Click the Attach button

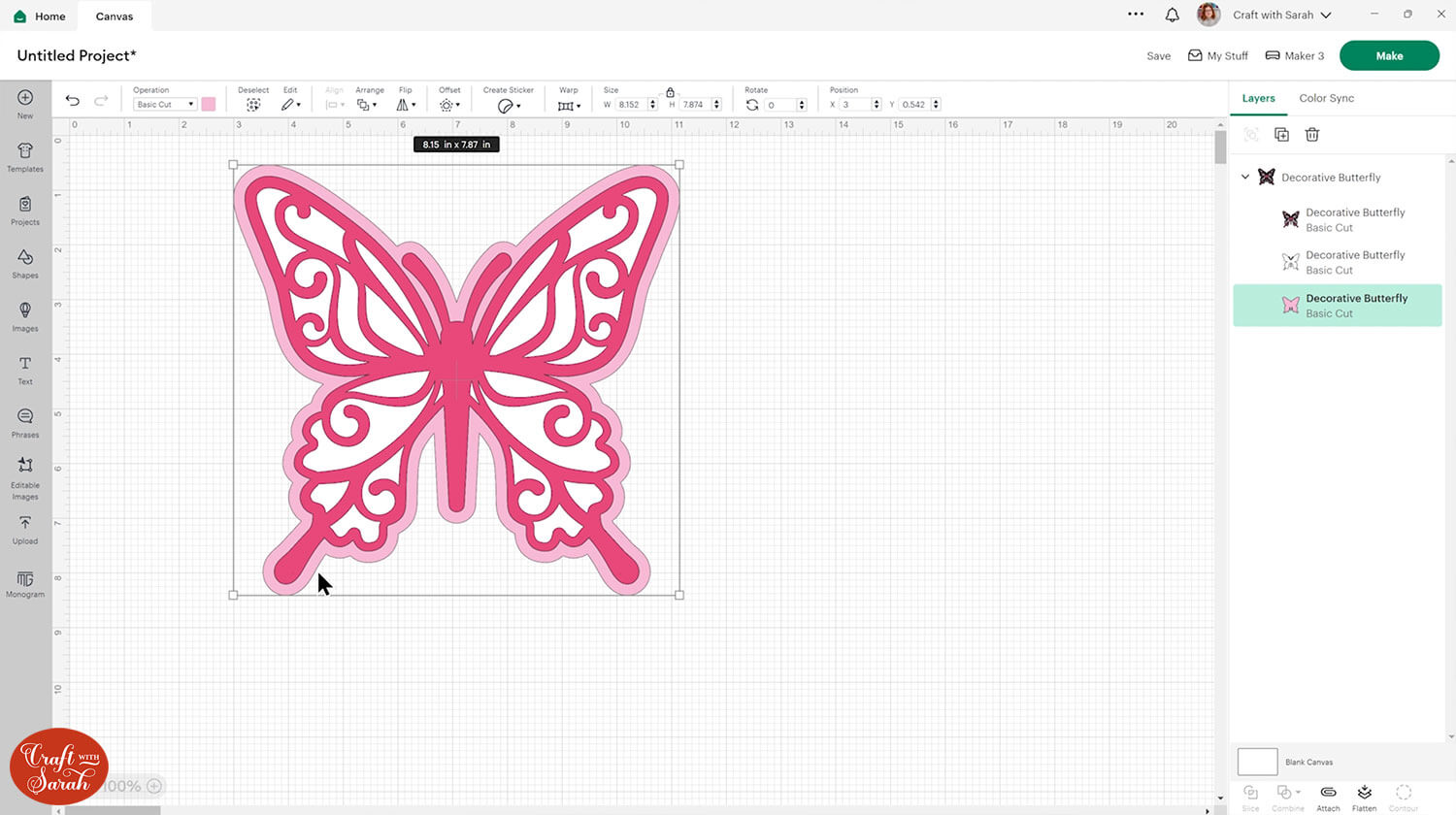pos(1328,797)
